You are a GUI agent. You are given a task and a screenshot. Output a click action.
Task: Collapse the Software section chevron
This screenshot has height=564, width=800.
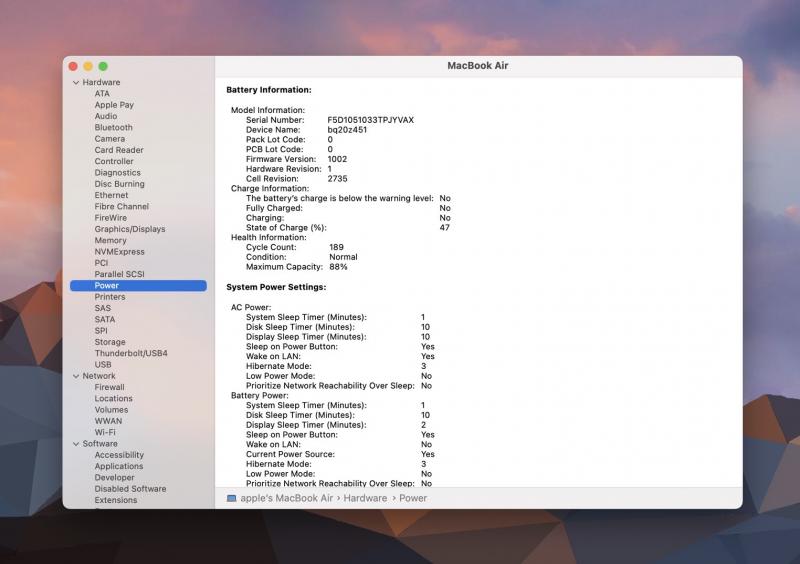tap(76, 444)
